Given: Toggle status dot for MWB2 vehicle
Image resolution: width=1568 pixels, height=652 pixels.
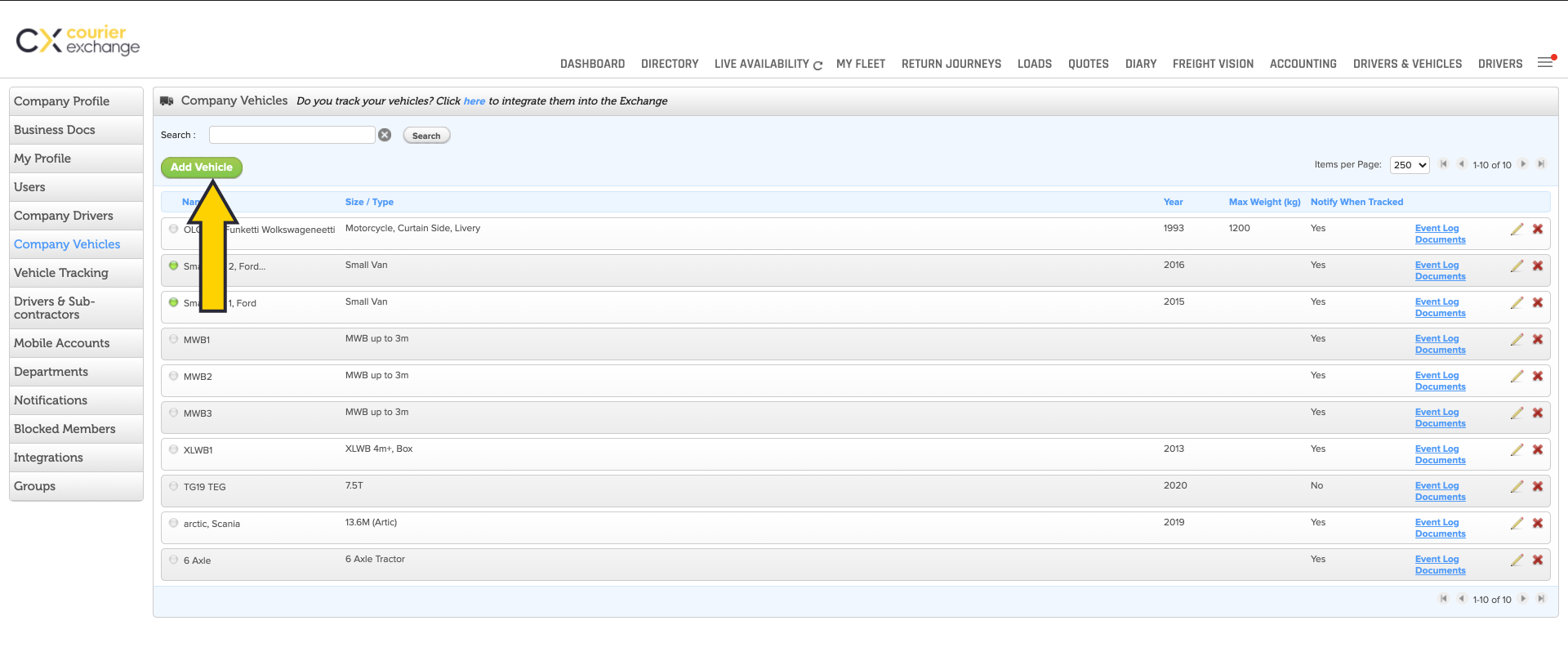Looking at the screenshot, I should 174,376.
